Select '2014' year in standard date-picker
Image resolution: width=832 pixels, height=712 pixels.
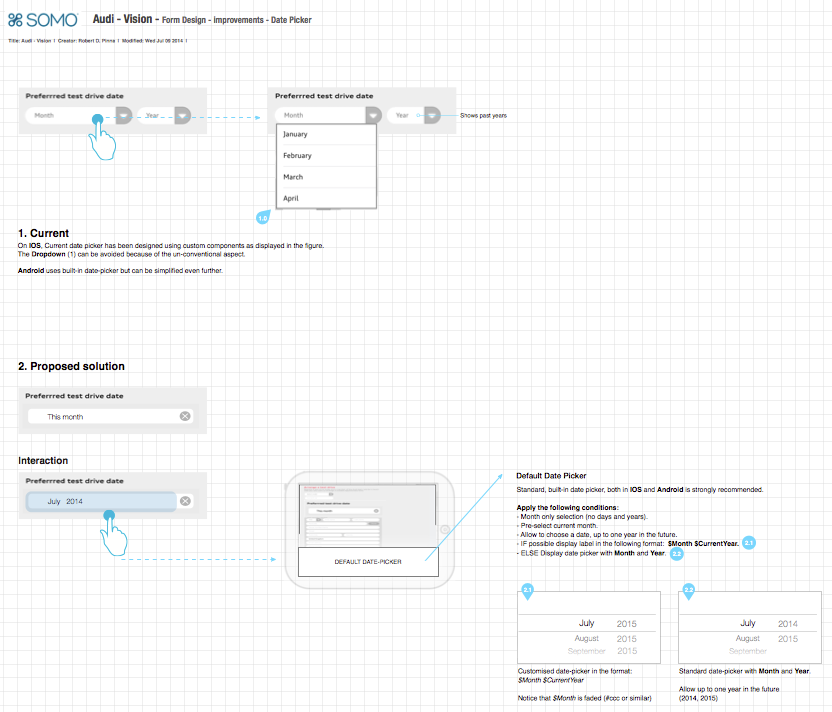coord(788,624)
